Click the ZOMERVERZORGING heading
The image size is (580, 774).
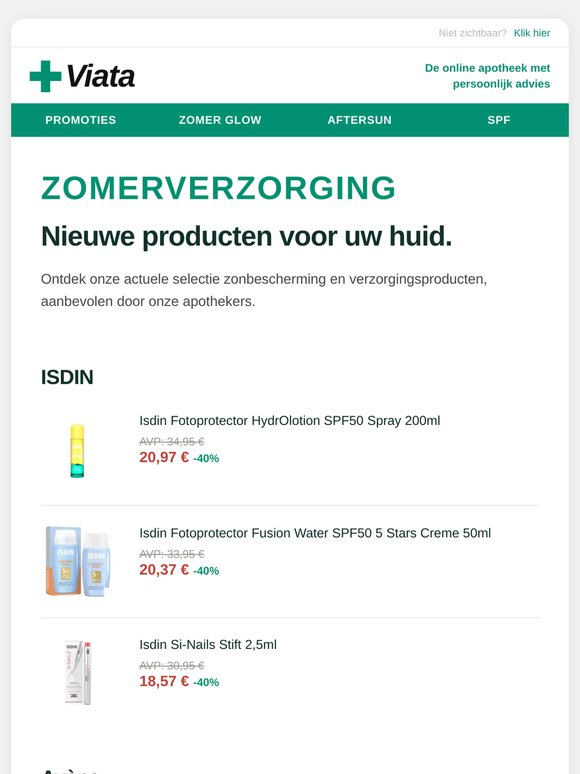tap(218, 188)
